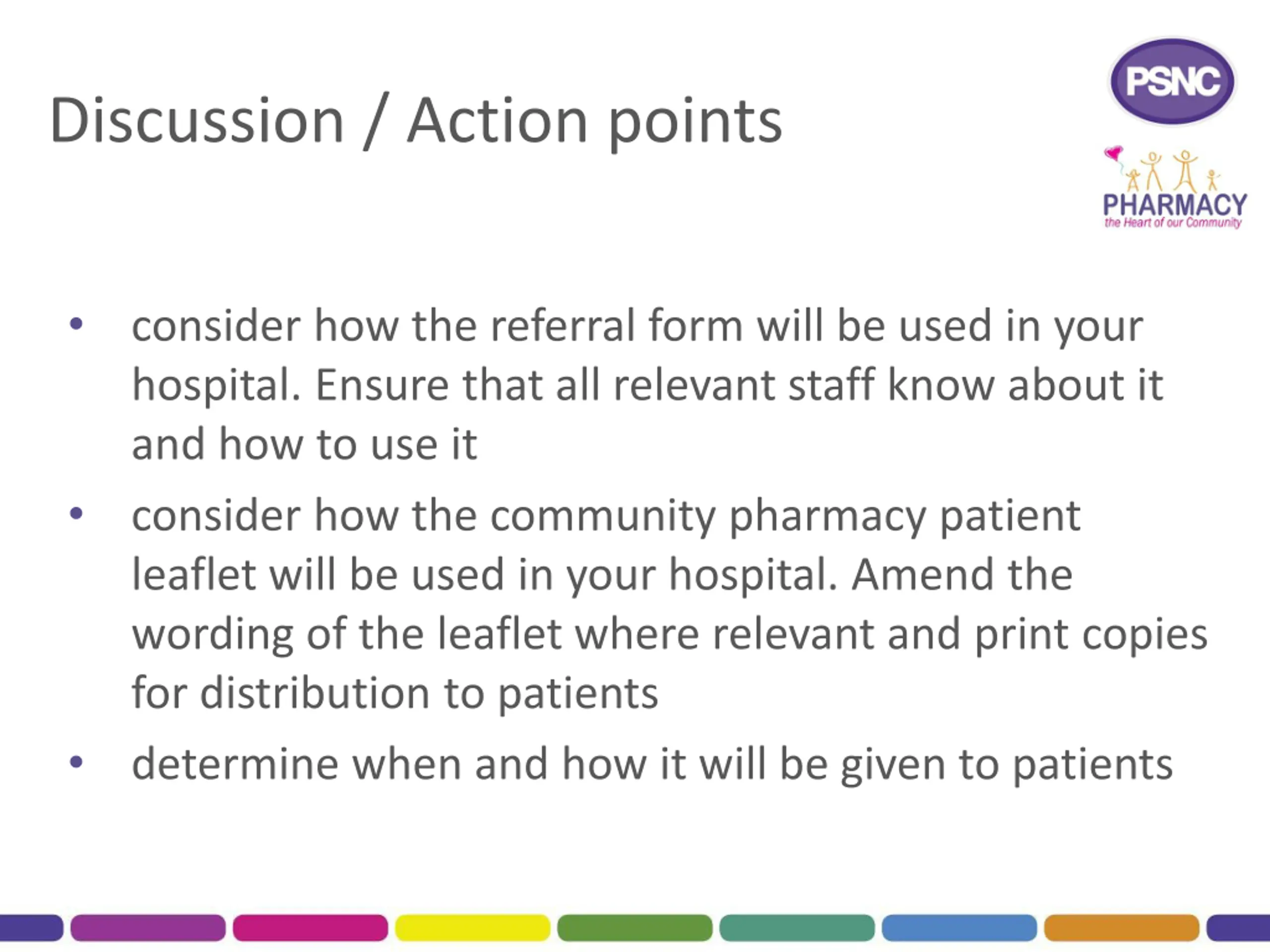This screenshot has height=952, width=1270.
Task: Click the magenta bar in the footer
Action: pos(310,927)
